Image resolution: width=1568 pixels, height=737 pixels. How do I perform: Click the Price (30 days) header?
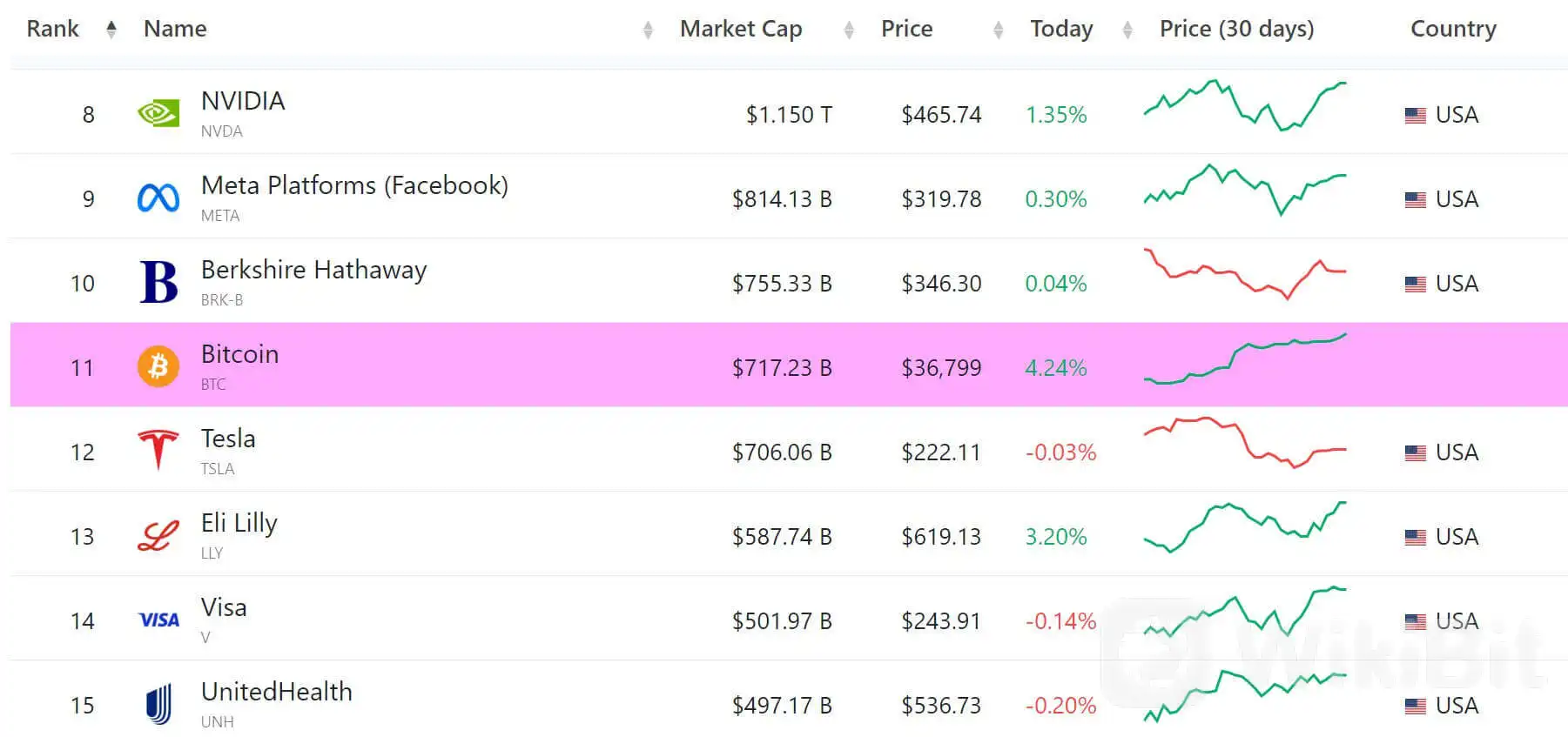[x=1235, y=28]
